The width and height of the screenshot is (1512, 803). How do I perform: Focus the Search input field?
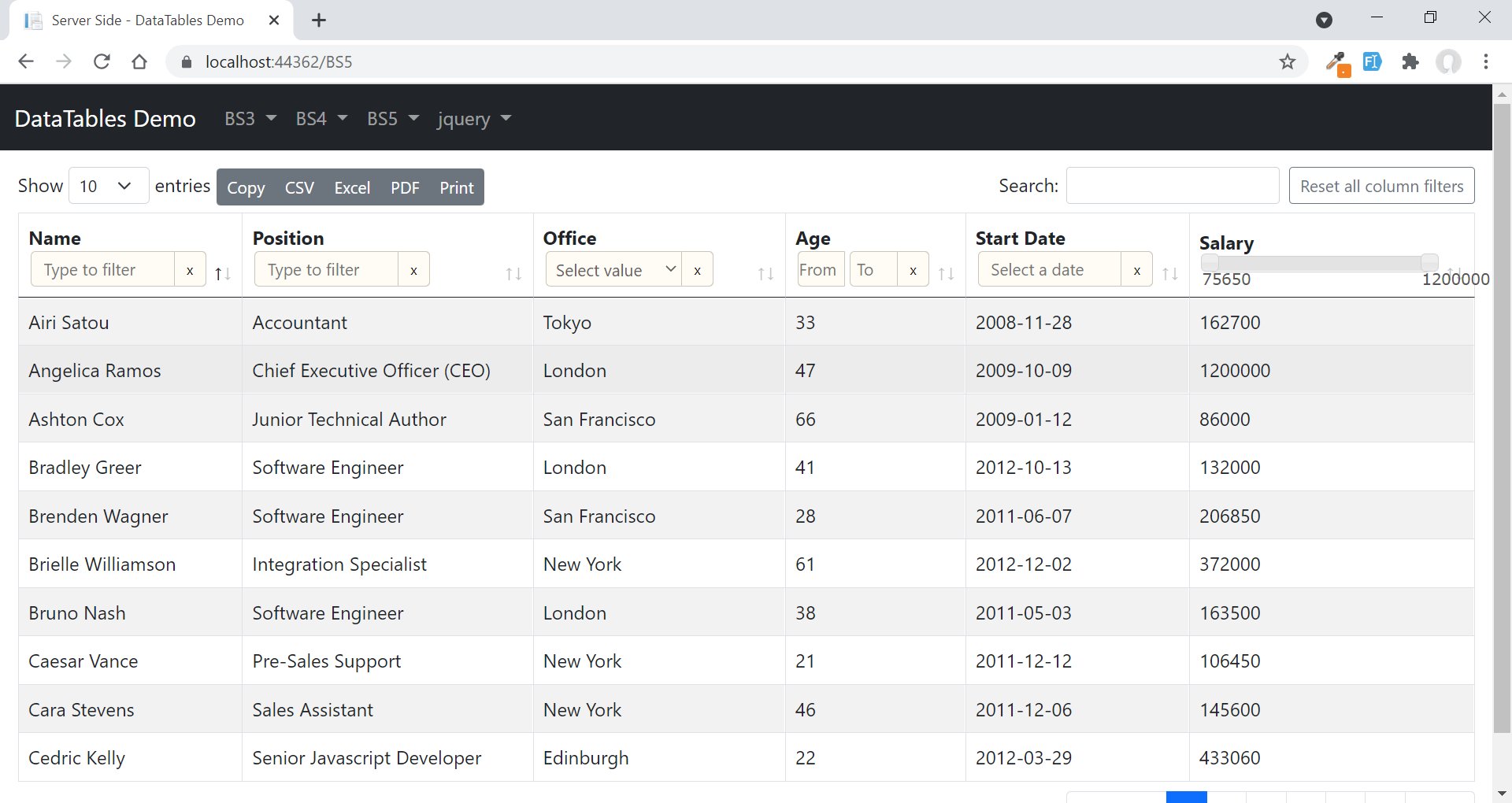coord(1172,186)
